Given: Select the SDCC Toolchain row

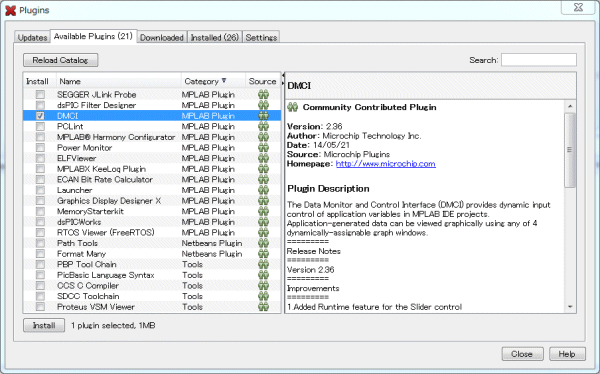Looking at the screenshot, I should click(152, 296).
